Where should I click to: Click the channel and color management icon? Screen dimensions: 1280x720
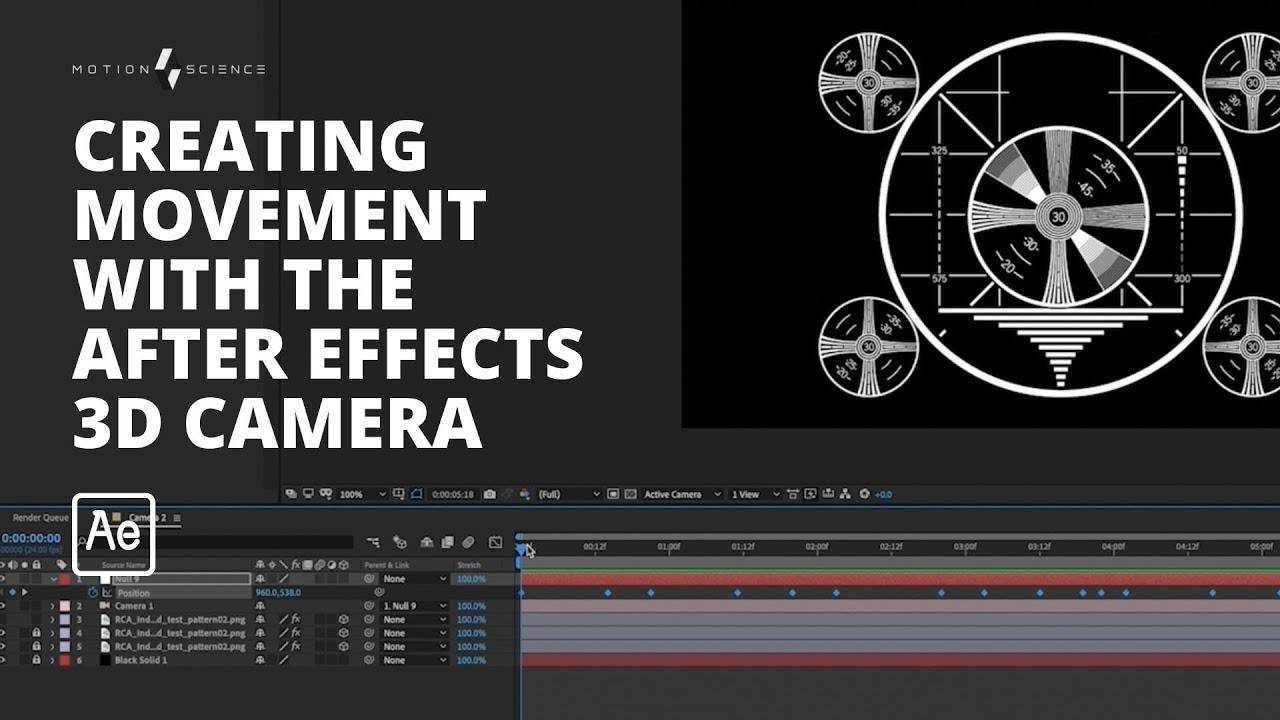[526, 494]
